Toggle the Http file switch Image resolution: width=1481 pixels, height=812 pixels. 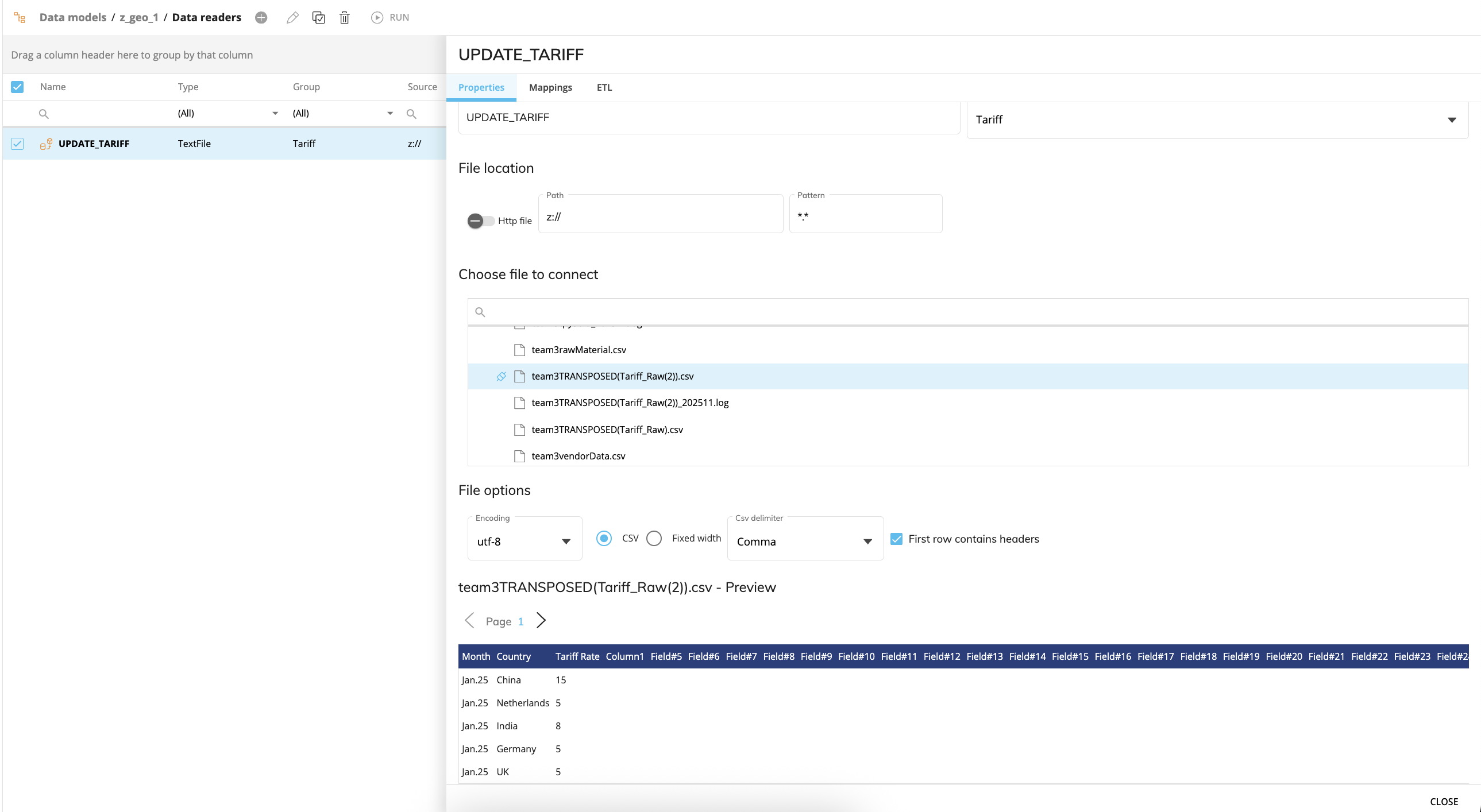point(481,221)
